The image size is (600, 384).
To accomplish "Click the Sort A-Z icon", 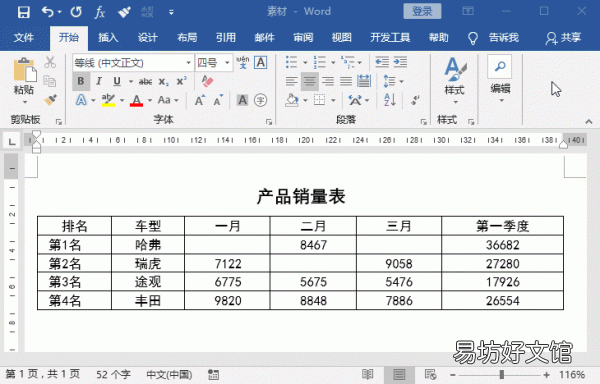I will click(x=390, y=100).
